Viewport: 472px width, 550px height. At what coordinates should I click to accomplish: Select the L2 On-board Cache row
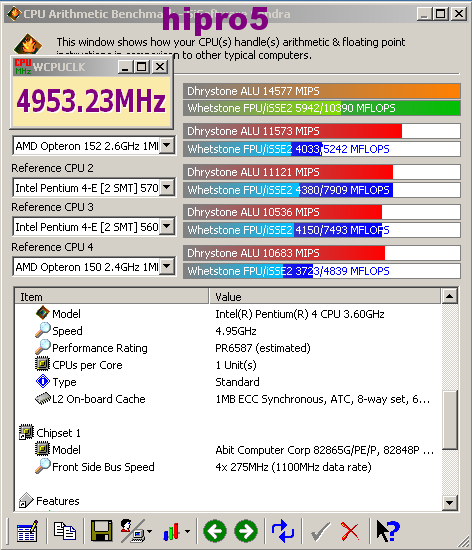[228, 399]
